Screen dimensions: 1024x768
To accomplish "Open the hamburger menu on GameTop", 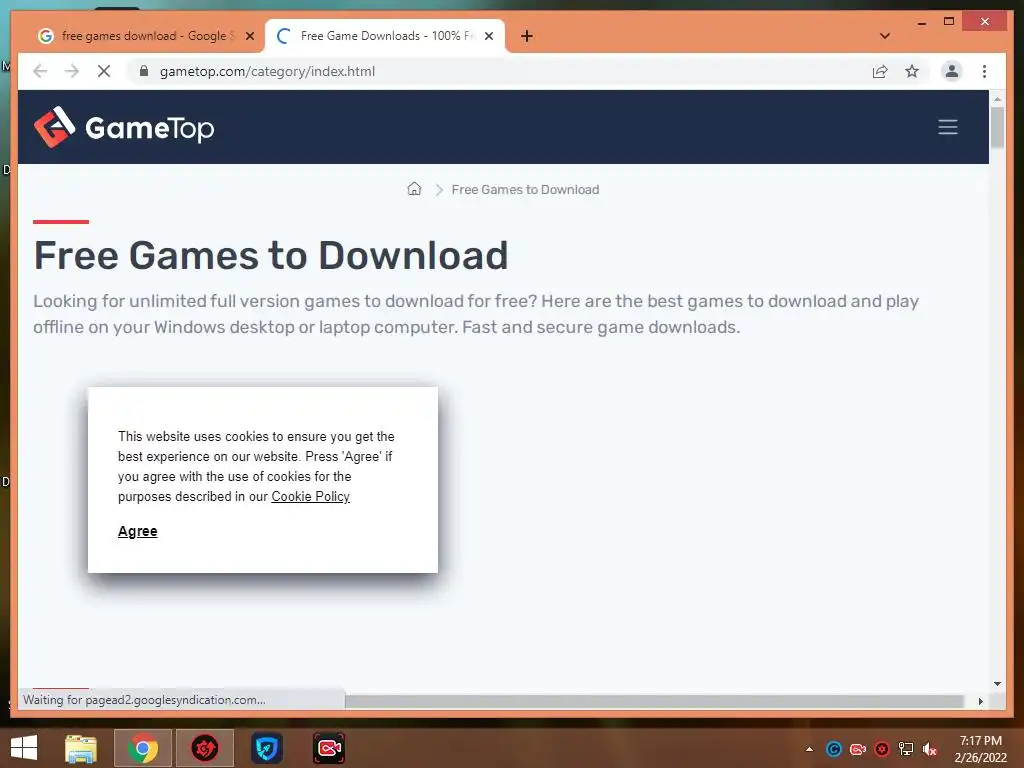I will 948,127.
